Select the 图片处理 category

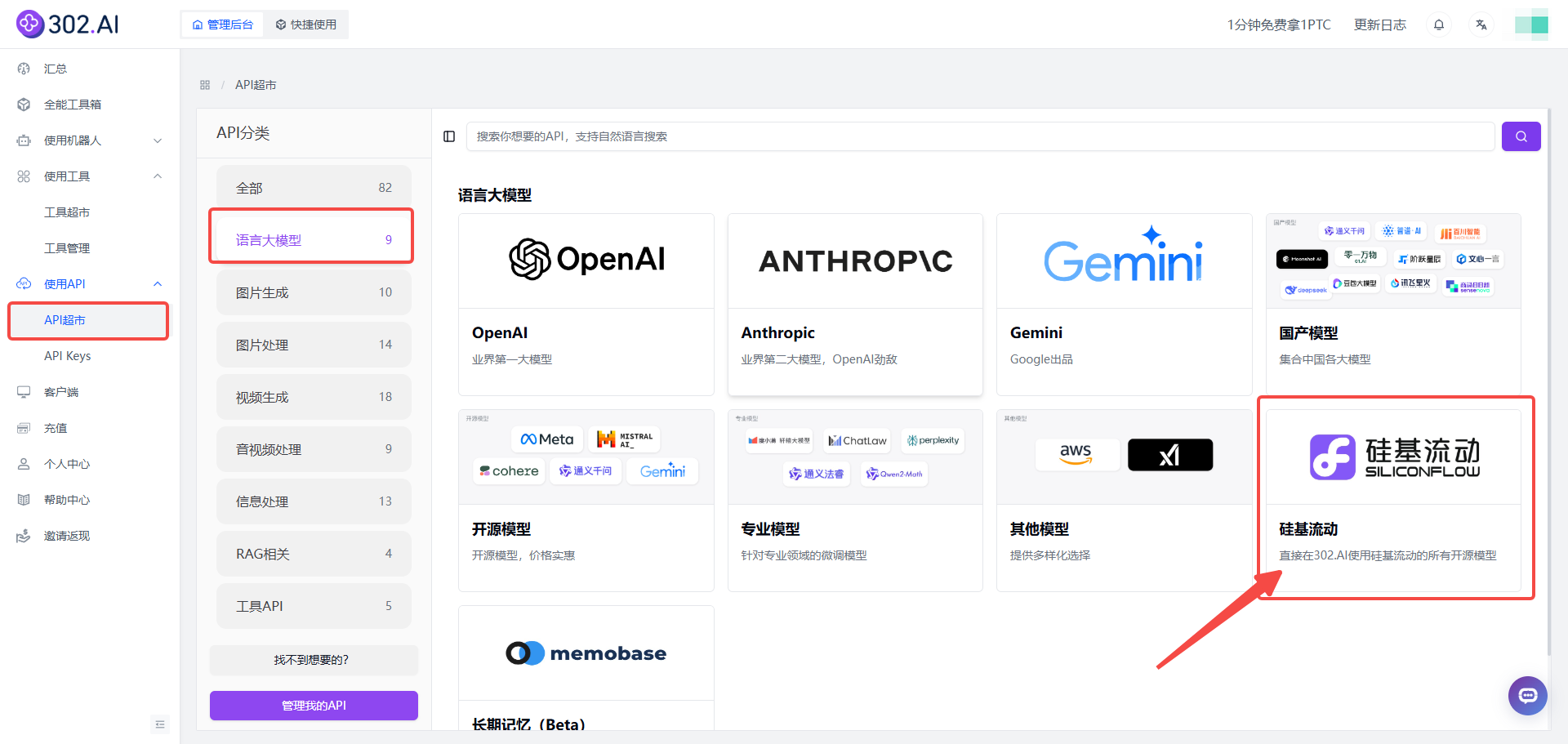(314, 345)
